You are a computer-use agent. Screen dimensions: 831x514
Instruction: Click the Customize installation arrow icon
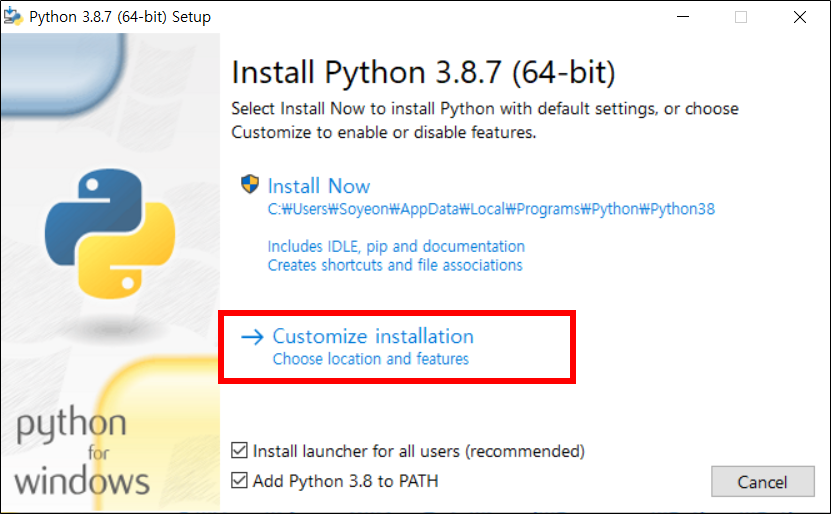252,337
